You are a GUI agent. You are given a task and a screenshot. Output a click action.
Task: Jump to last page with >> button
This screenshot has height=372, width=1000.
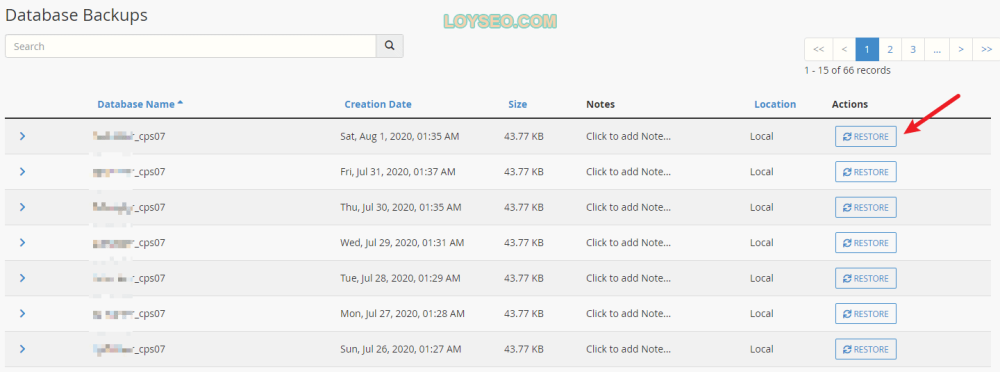(x=986, y=49)
